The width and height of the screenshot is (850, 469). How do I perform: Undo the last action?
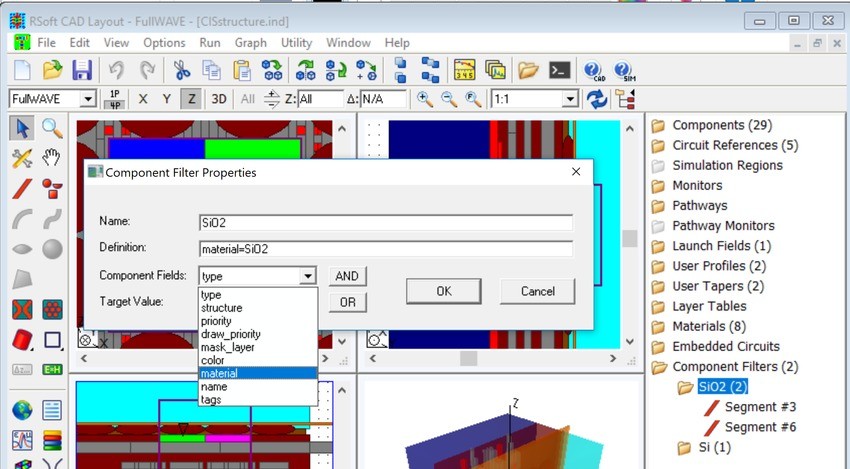[x=116, y=70]
